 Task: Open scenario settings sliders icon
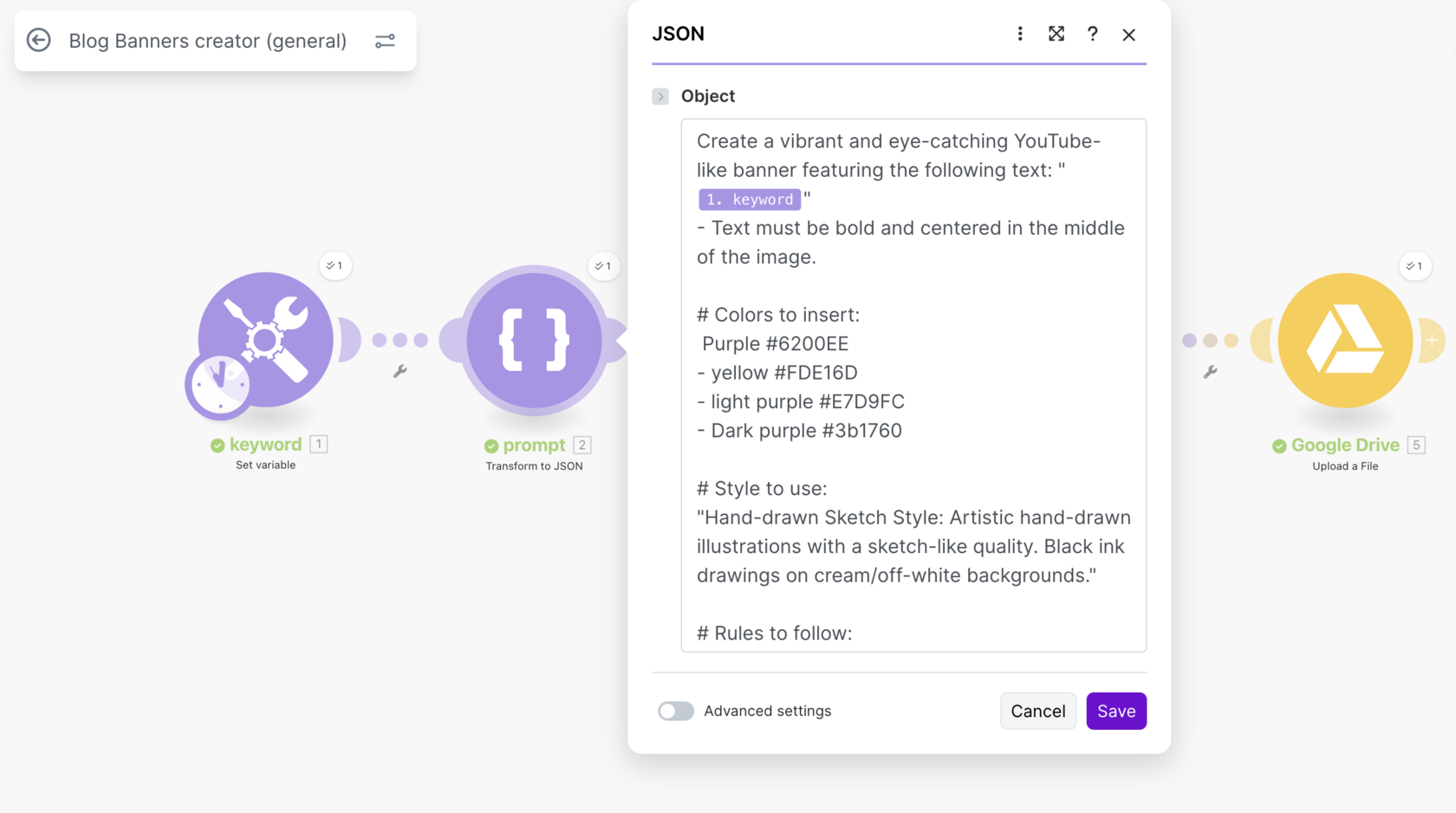coord(385,41)
